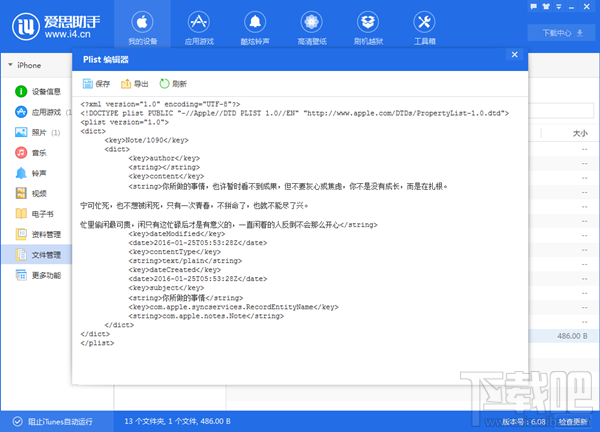Export the plist with 导出
Screen dimensions: 600x432
point(135,84)
